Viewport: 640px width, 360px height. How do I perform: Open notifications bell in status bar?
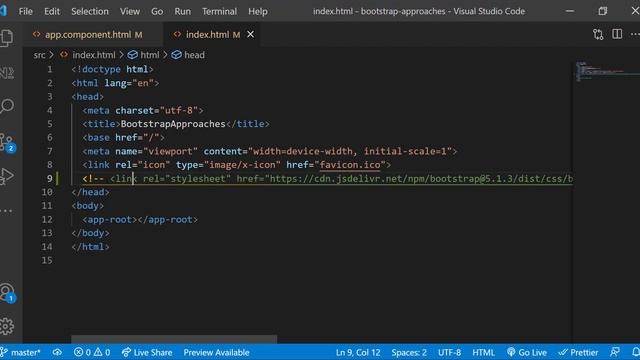[635, 352]
